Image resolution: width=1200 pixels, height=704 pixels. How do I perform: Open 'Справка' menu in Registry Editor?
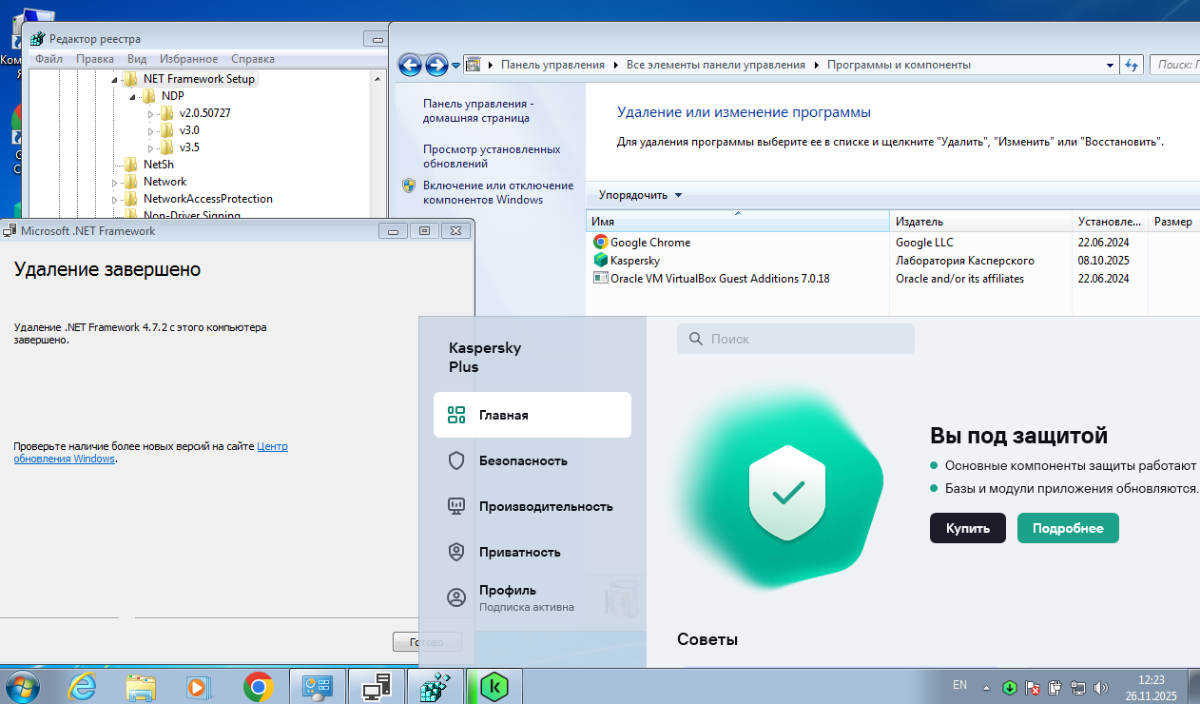(x=252, y=59)
